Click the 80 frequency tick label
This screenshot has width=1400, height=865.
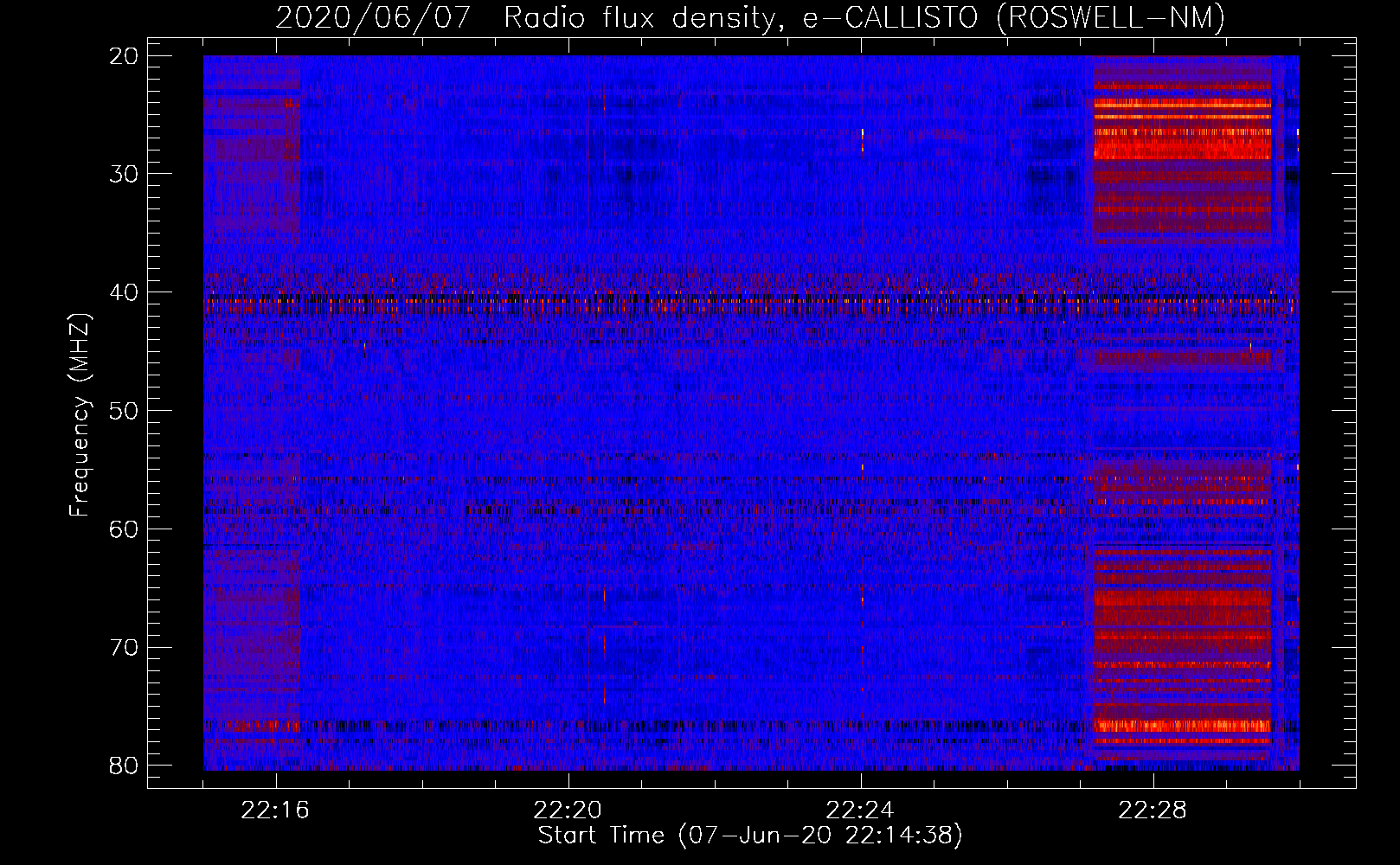coord(124,766)
